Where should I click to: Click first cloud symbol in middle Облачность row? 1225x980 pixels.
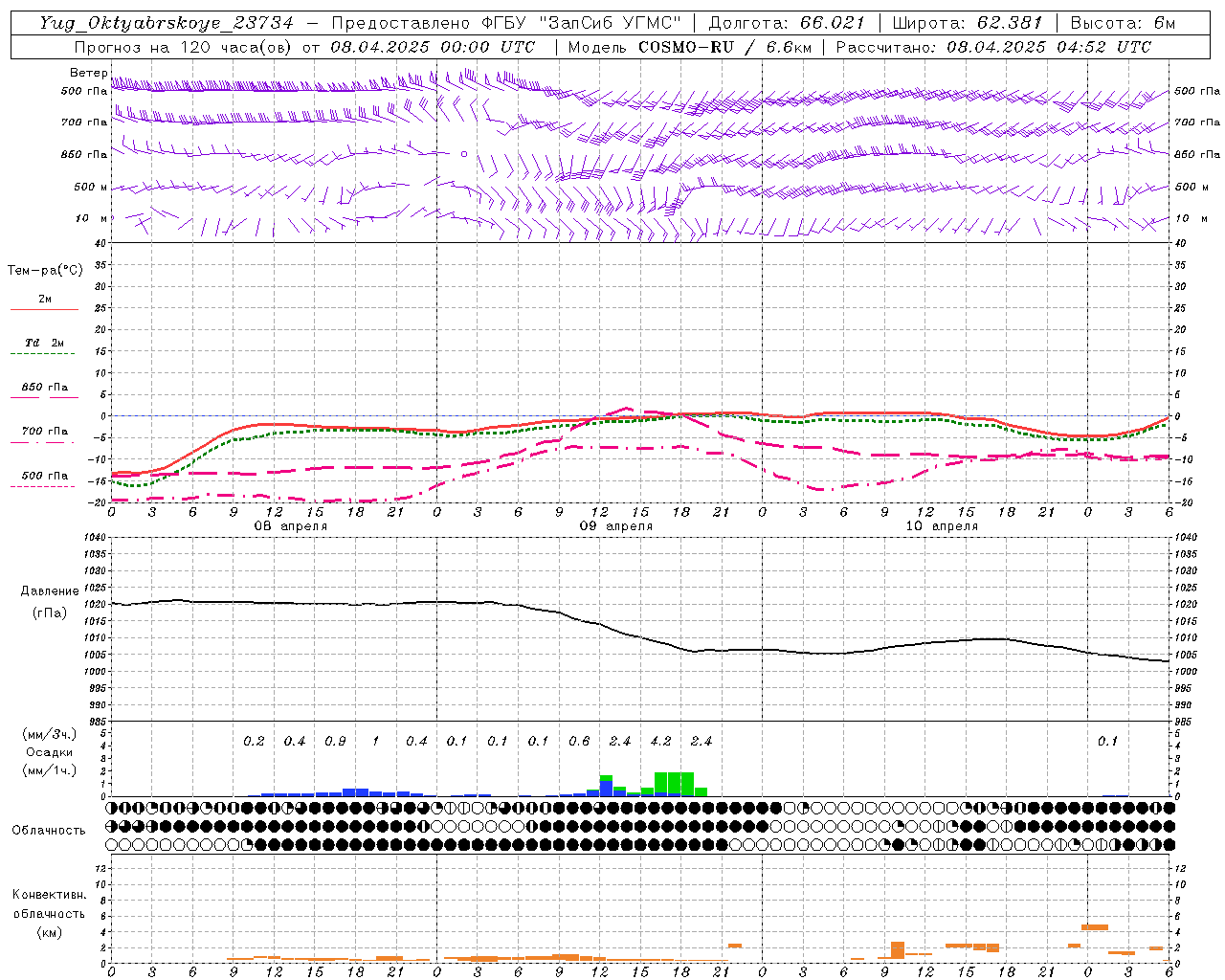(112, 826)
